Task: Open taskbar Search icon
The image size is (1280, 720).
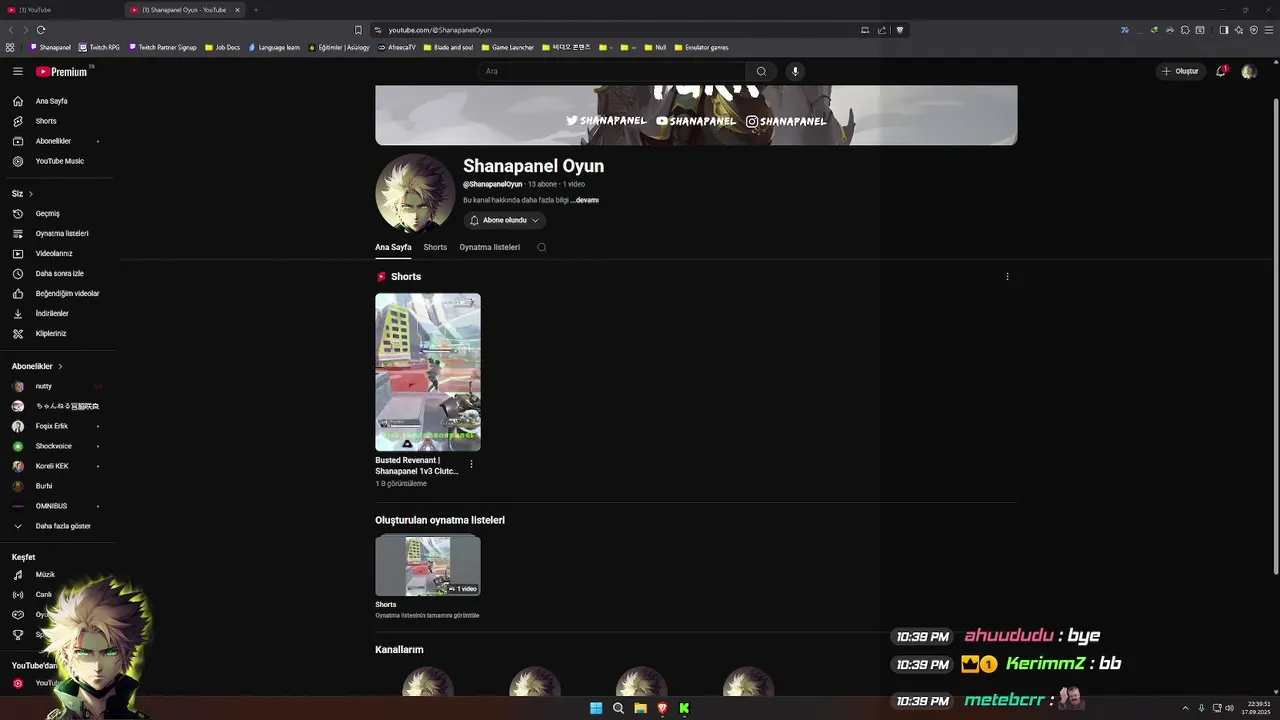Action: pos(618,708)
